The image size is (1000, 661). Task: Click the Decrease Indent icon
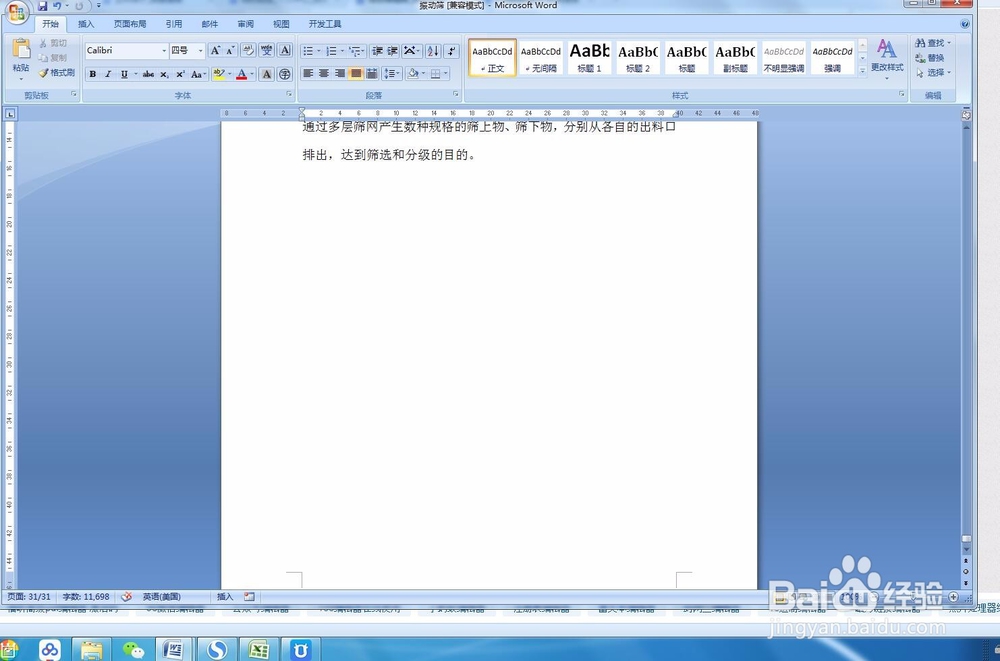click(378, 51)
